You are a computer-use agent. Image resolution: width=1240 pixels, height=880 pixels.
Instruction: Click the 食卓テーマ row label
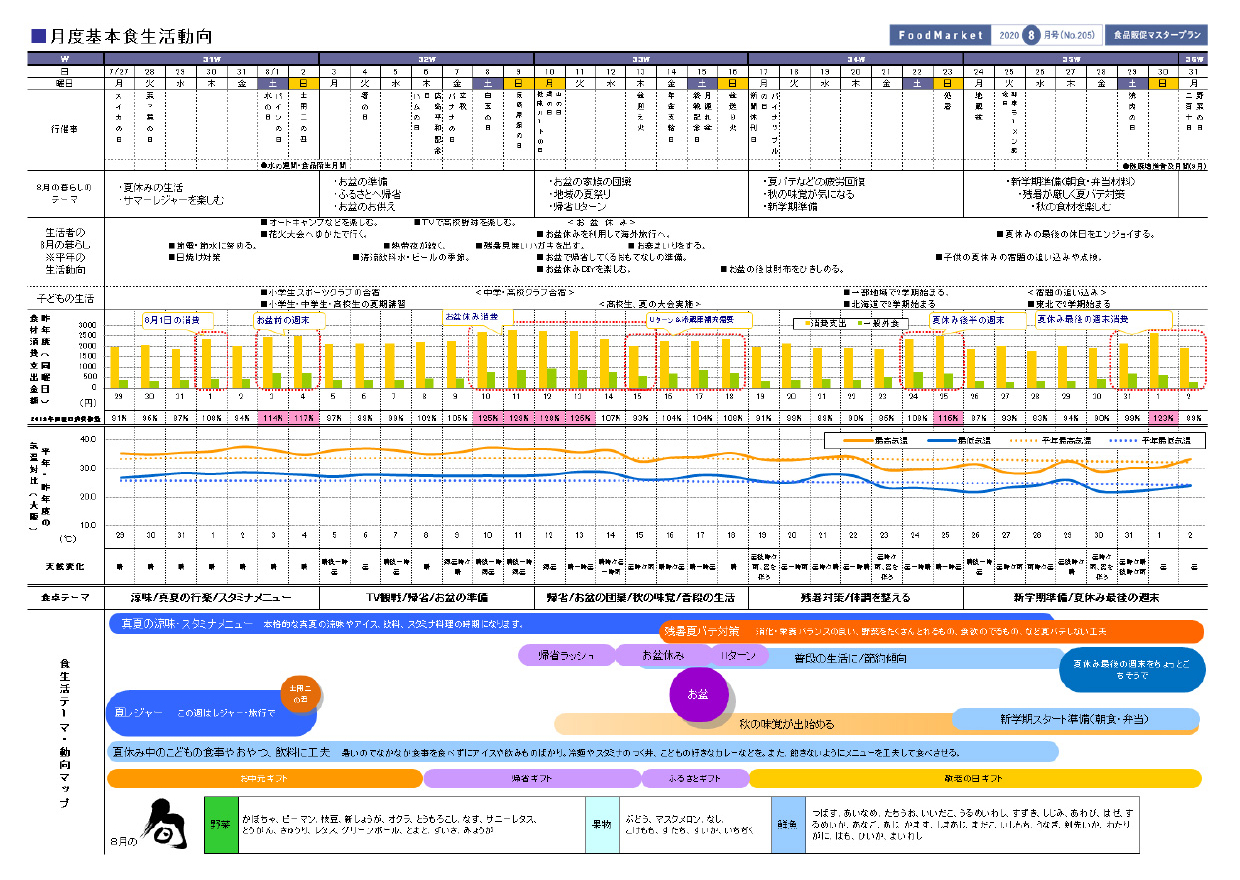pyautogui.click(x=66, y=598)
